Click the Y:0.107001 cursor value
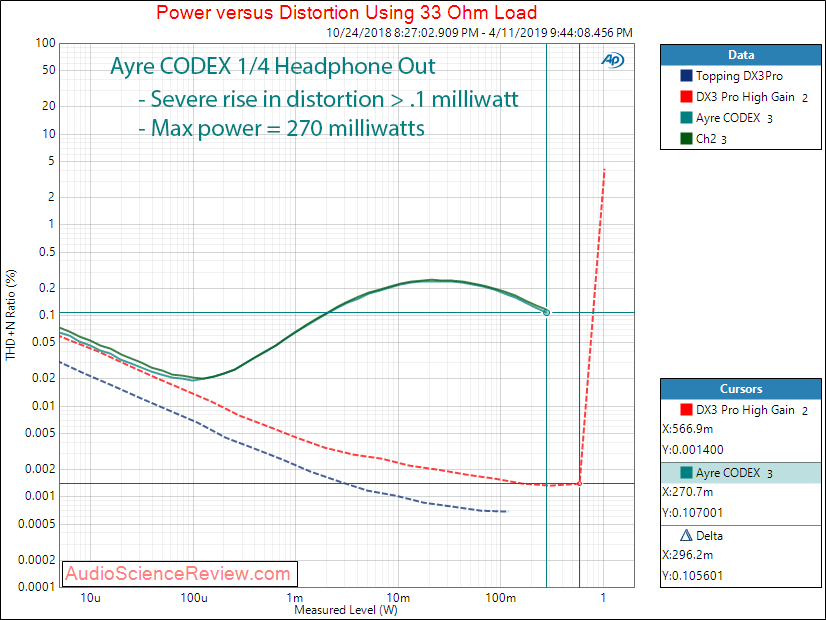Image resolution: width=826 pixels, height=620 pixels. pyautogui.click(x=693, y=513)
